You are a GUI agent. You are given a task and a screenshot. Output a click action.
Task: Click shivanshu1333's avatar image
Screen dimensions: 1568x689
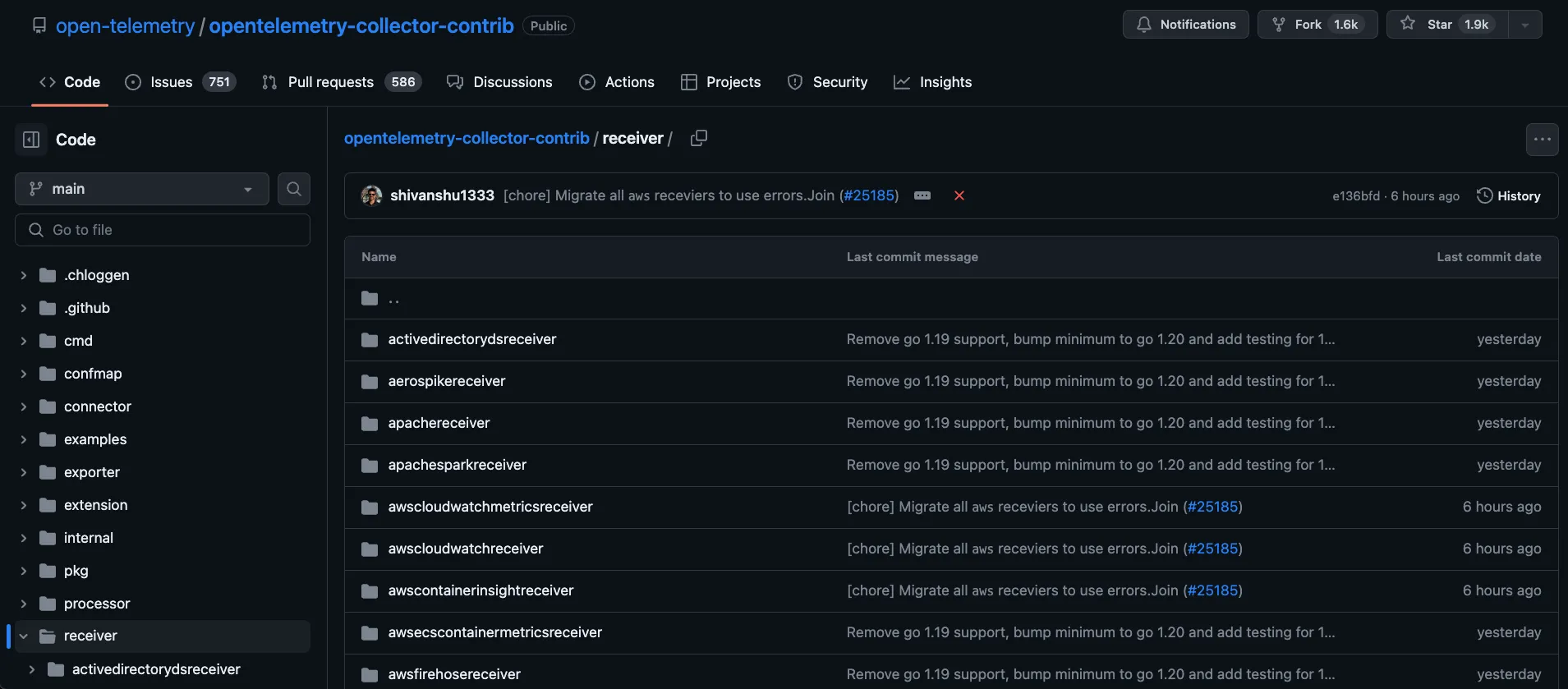(x=371, y=195)
